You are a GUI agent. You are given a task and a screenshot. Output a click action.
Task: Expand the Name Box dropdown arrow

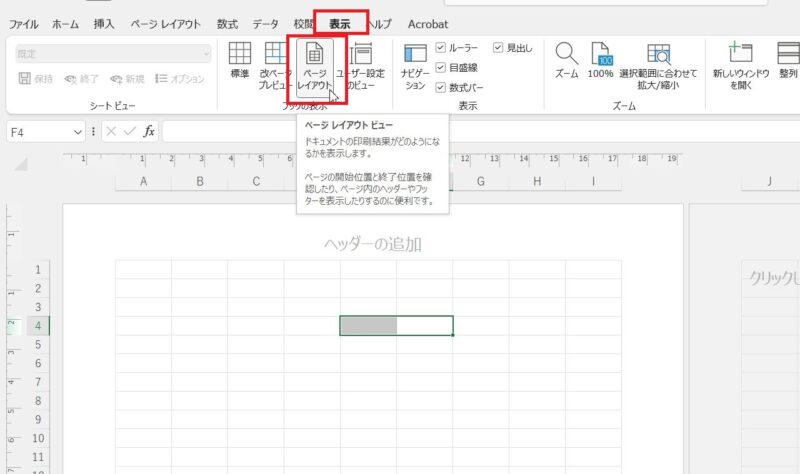pyautogui.click(x=78, y=132)
